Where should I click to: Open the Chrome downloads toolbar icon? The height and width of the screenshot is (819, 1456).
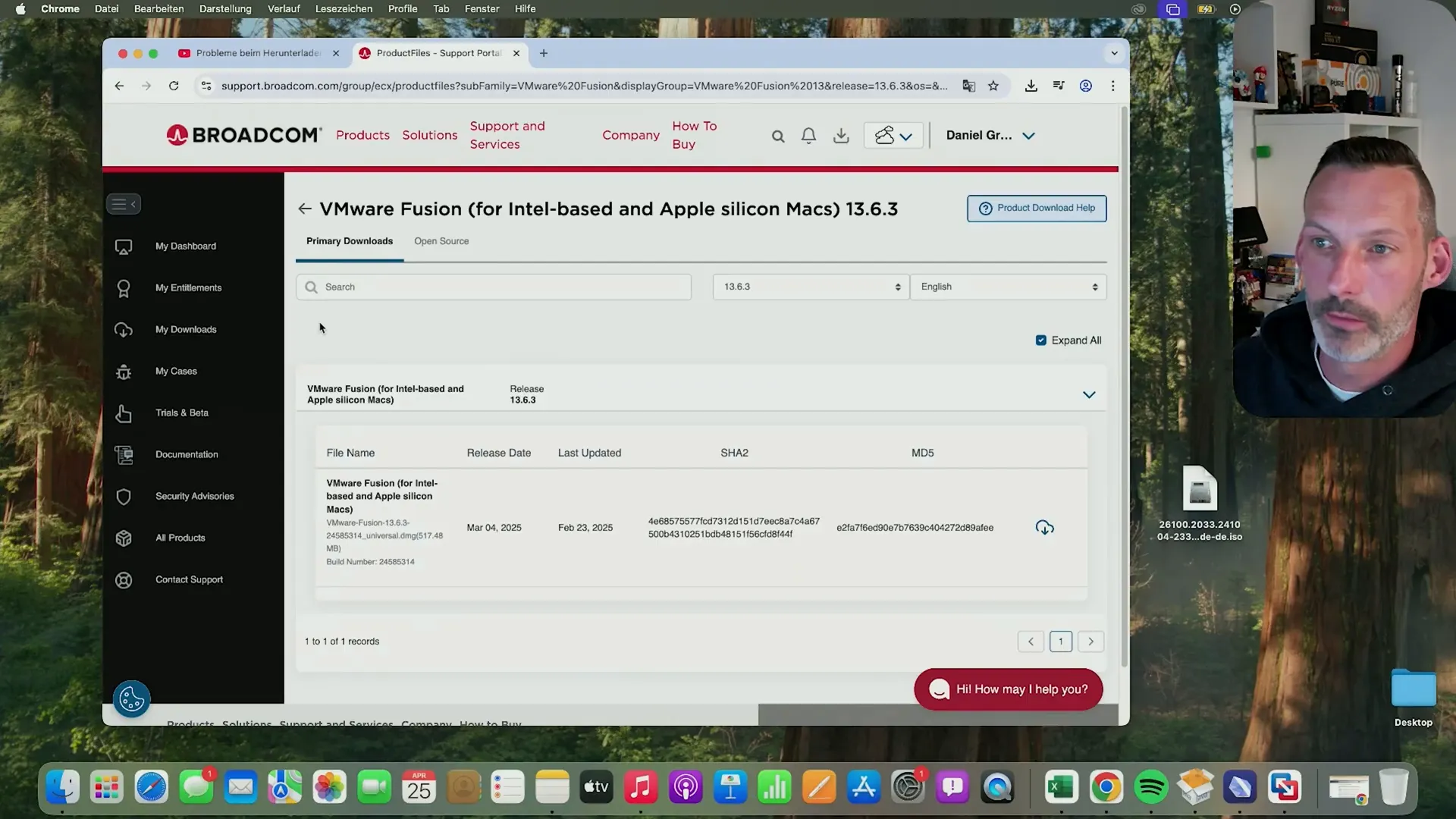(x=1031, y=86)
